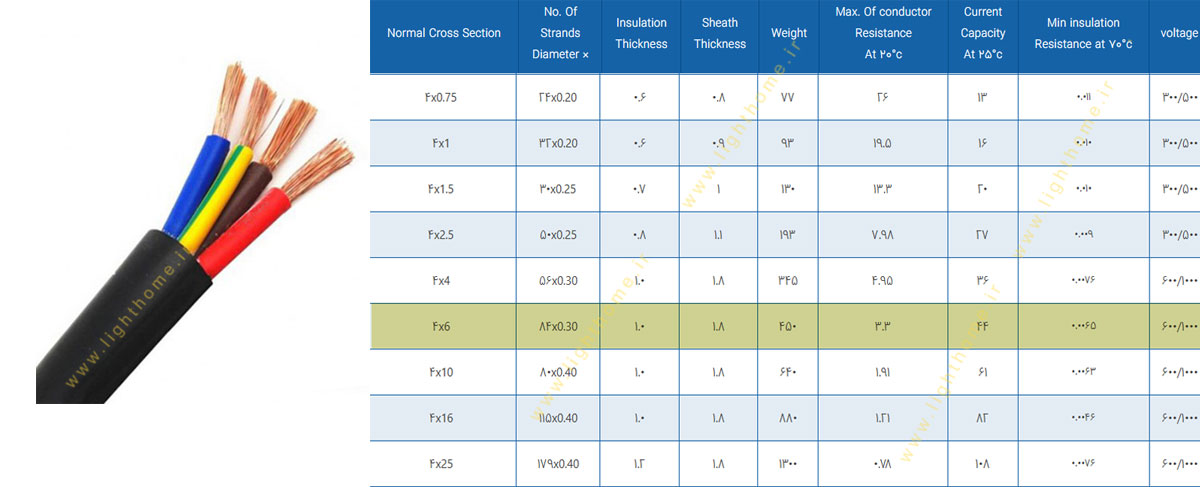Select the Current Capacity column header
Image resolution: width=1200 pixels, height=487 pixels.
pyautogui.click(x=983, y=33)
